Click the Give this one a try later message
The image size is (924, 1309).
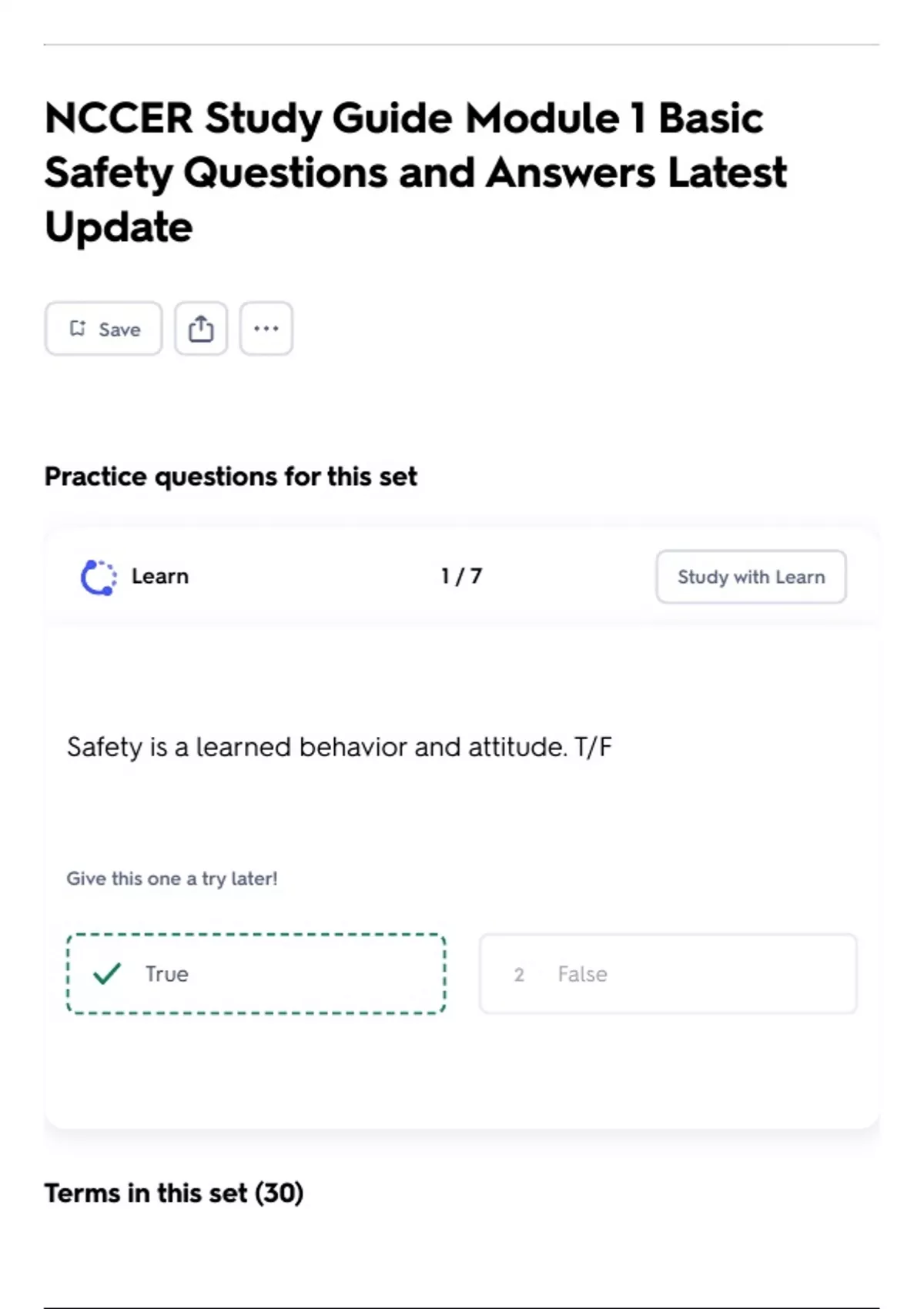(172, 879)
